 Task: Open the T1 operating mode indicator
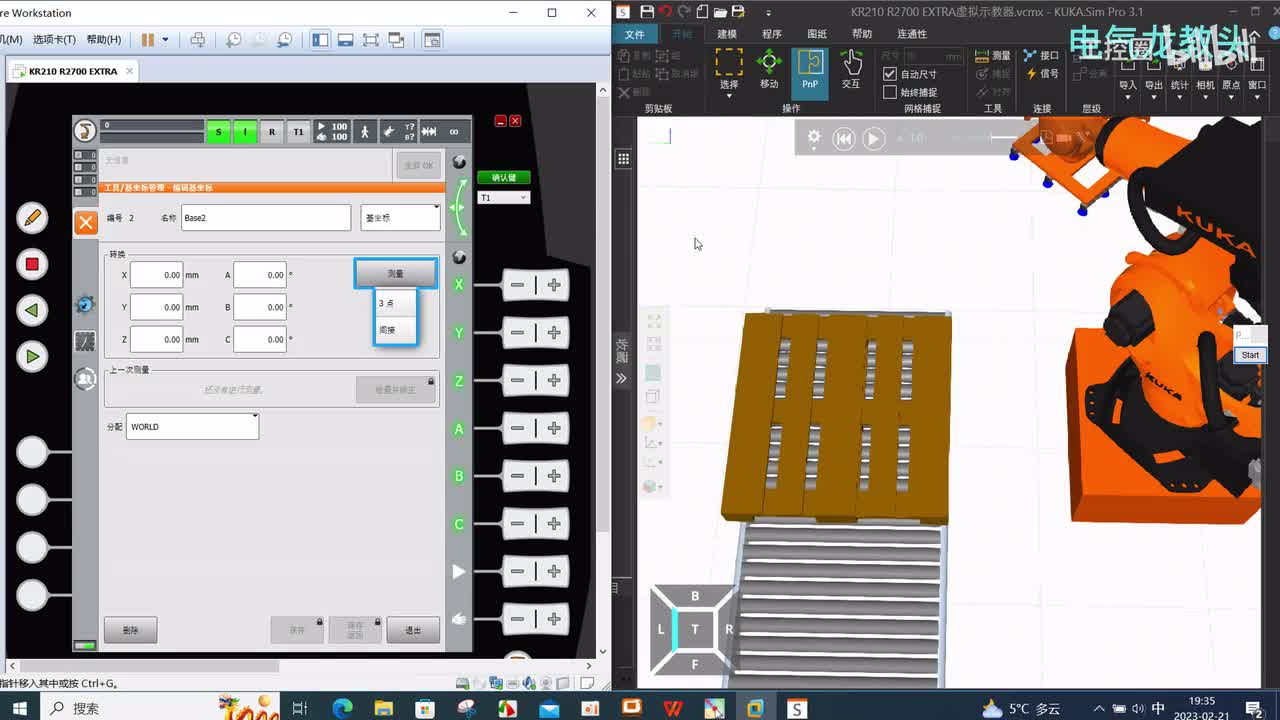(x=298, y=131)
